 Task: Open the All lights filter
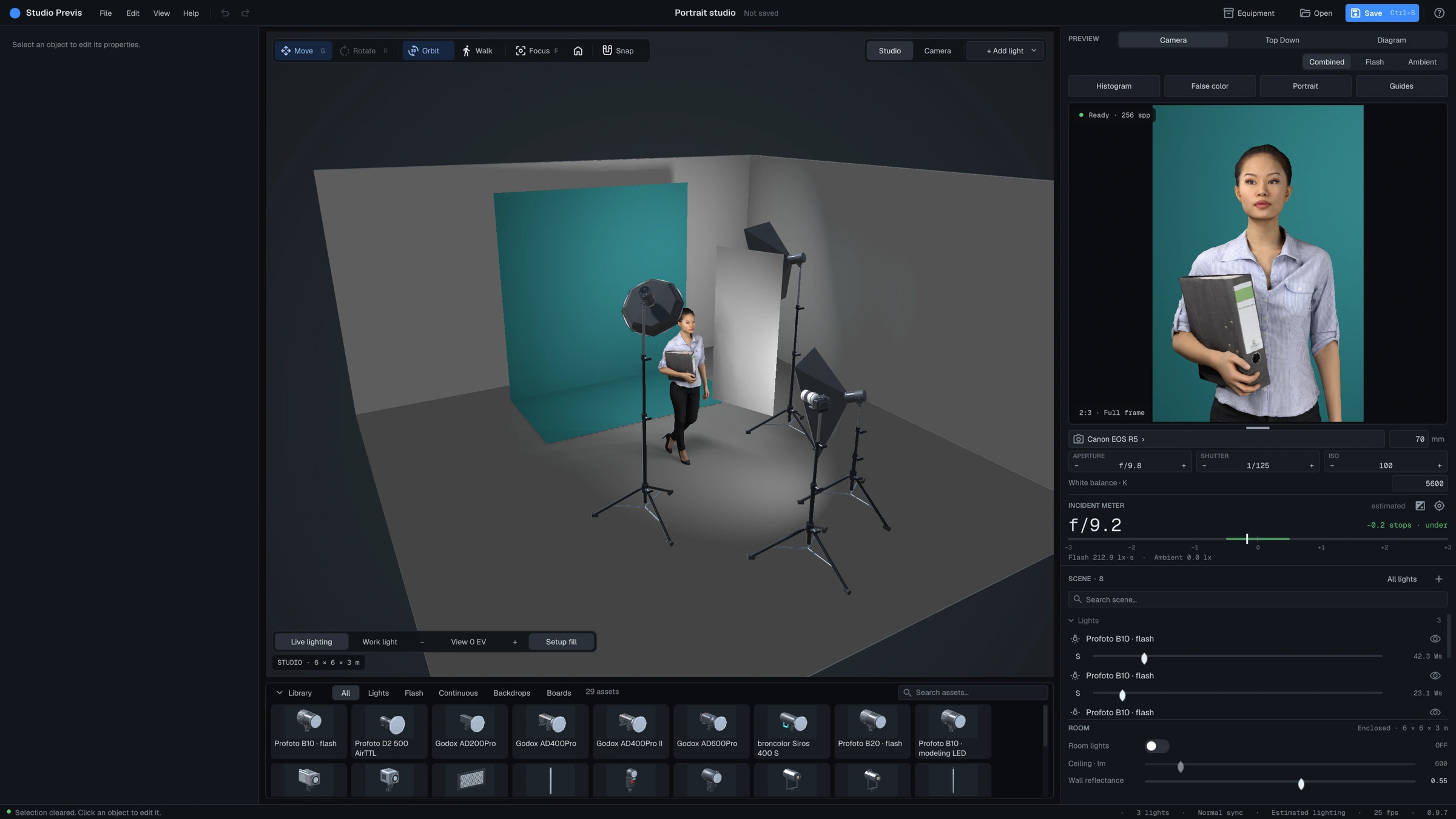pyautogui.click(x=1402, y=579)
